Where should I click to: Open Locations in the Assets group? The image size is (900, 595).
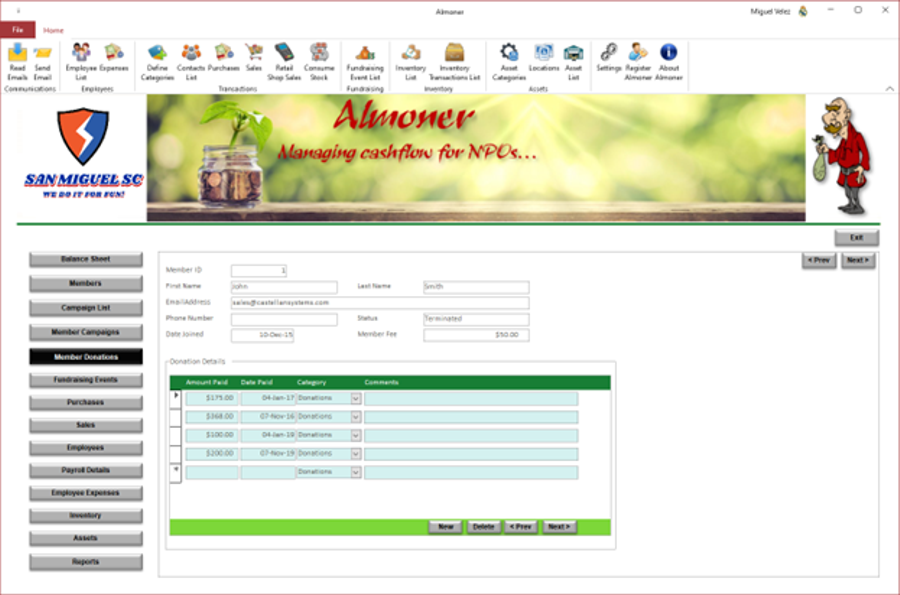pos(544,58)
